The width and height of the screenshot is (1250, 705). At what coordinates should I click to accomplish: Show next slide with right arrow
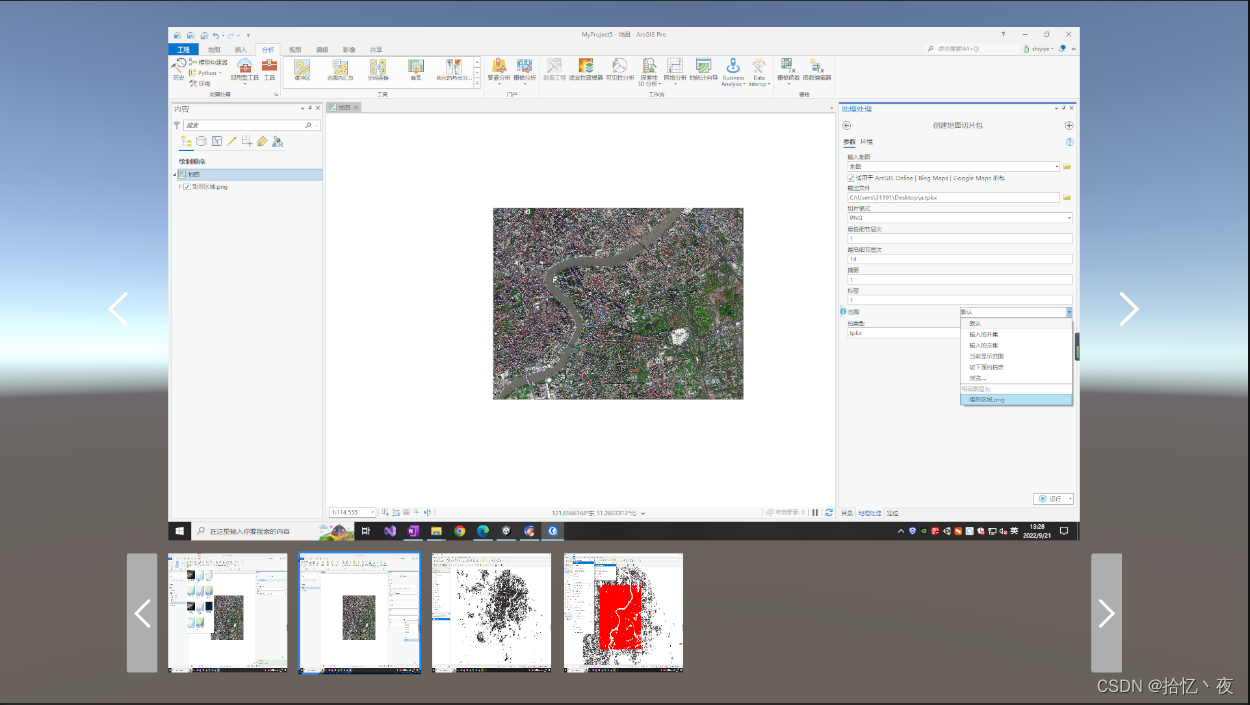pyautogui.click(x=1129, y=308)
